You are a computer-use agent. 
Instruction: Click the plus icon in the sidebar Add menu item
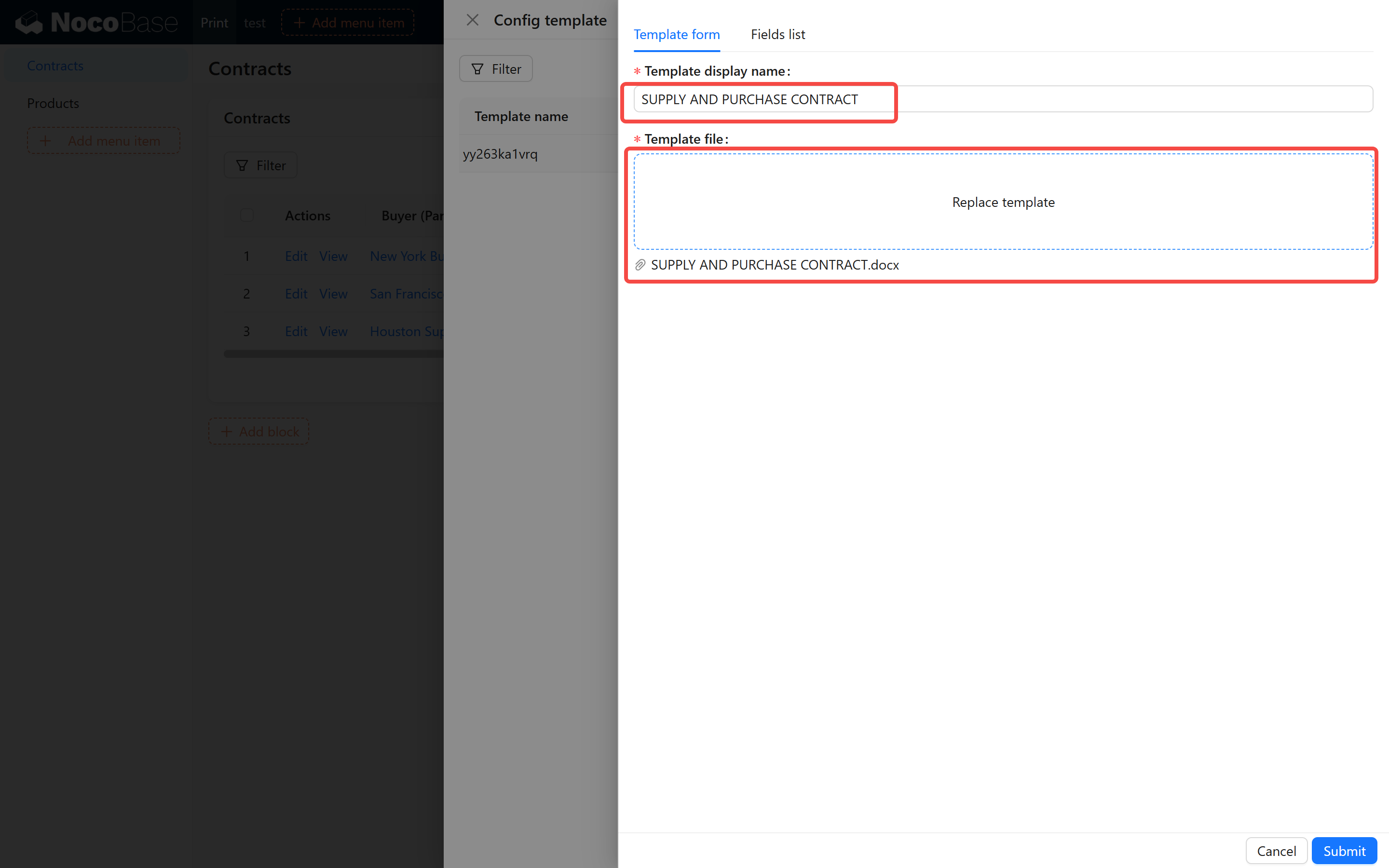tap(45, 141)
